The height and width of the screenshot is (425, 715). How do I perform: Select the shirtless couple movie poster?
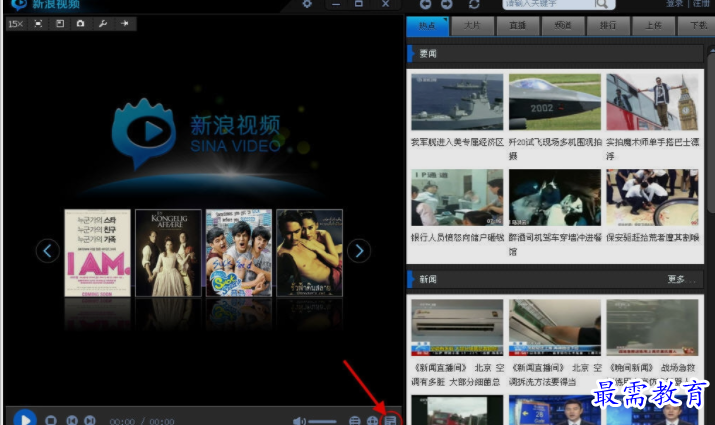(x=310, y=253)
